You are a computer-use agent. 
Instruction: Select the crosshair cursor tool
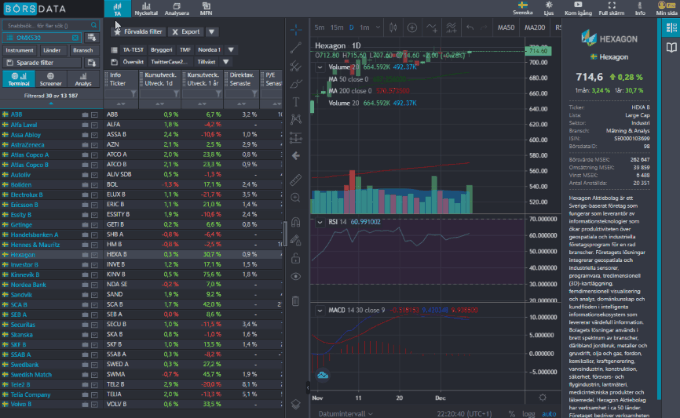click(296, 30)
